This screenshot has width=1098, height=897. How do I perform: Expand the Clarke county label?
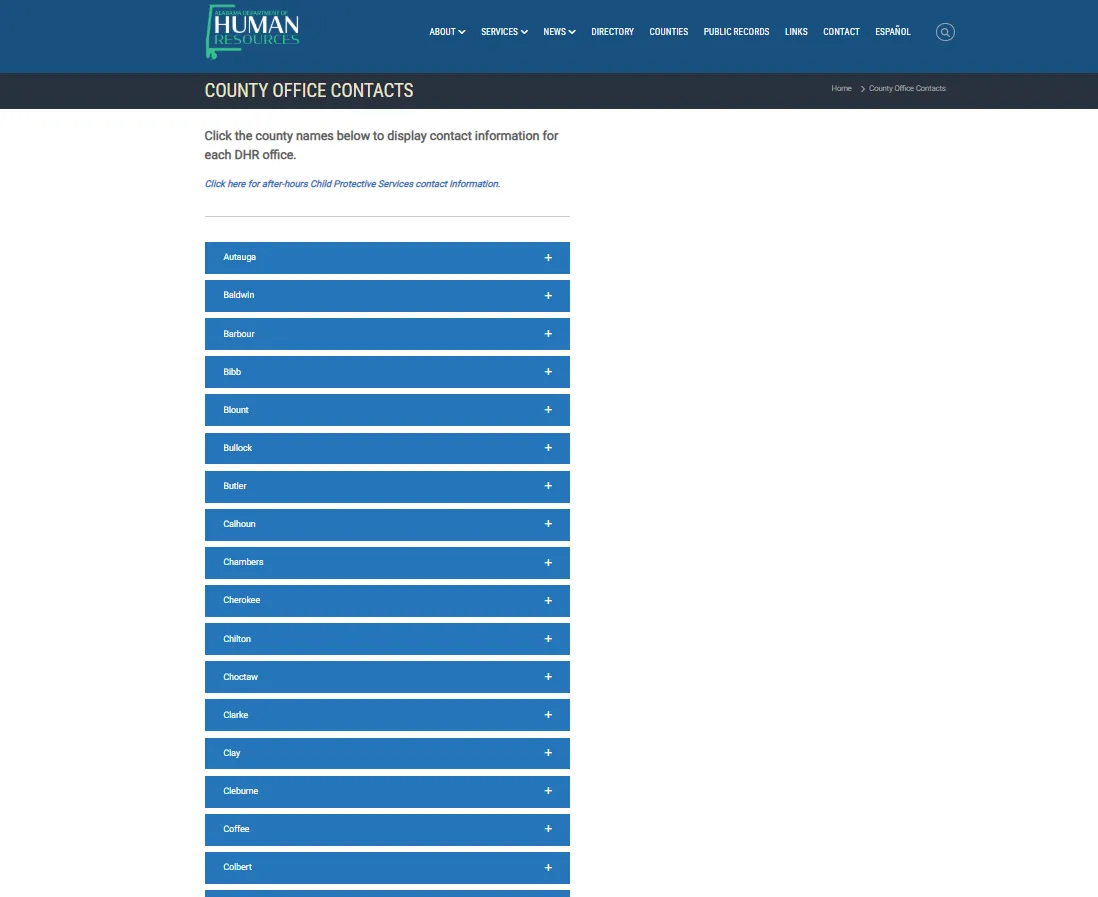pyautogui.click(x=235, y=715)
